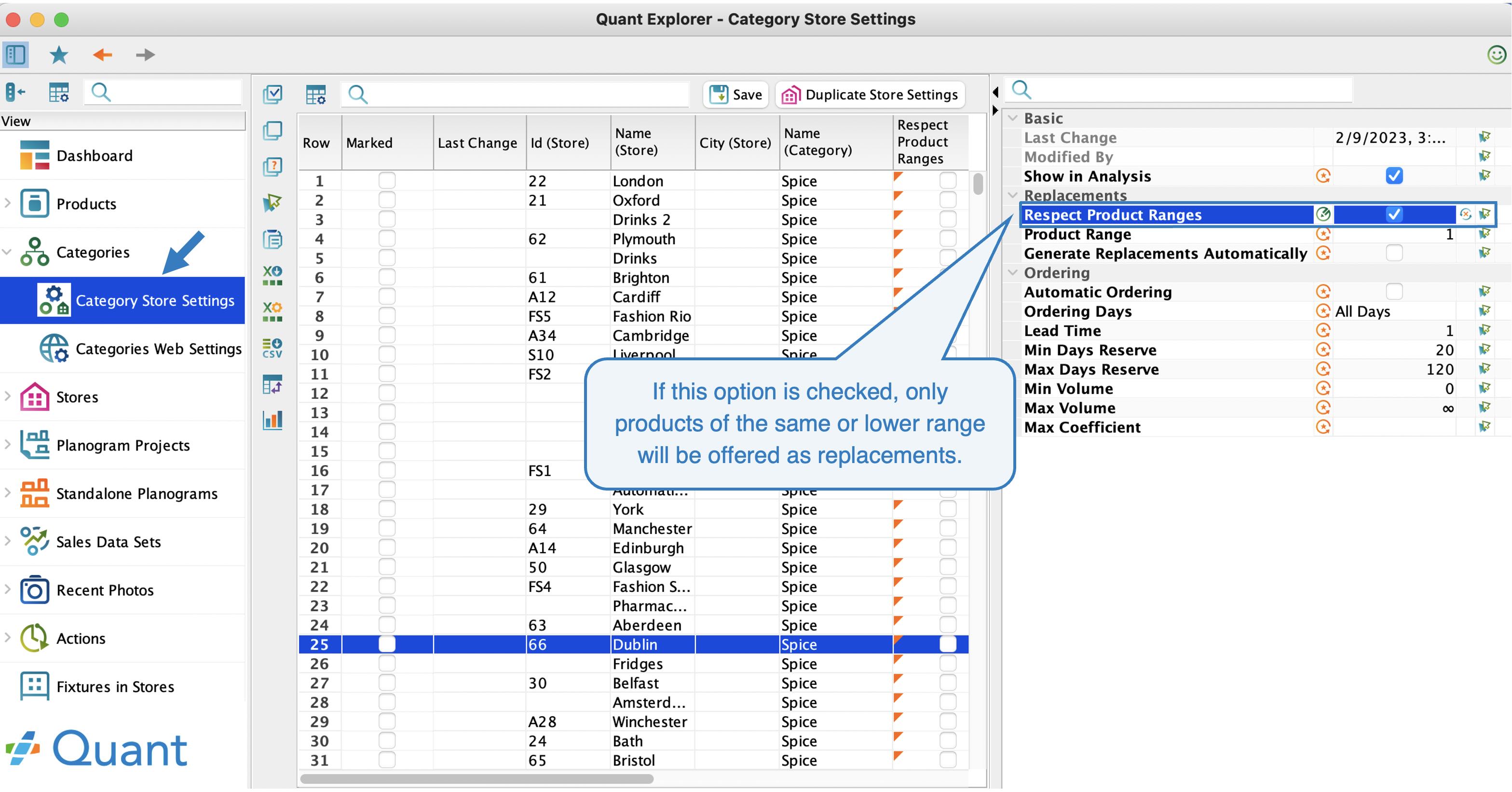The width and height of the screenshot is (1512, 792).
Task: Click the magnifier in the properties search
Action: (1022, 90)
